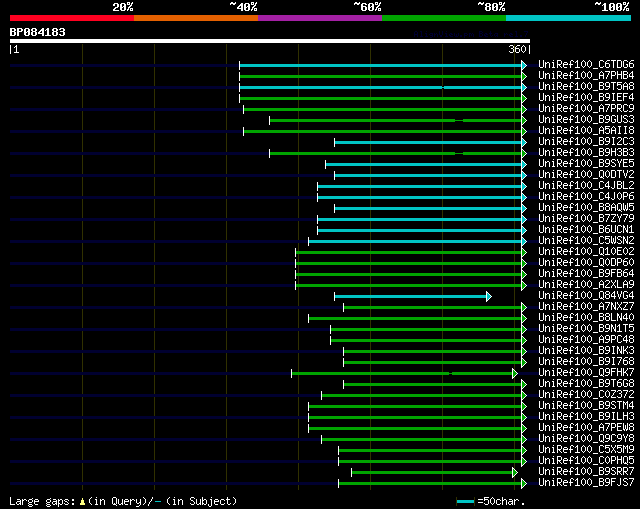The height and width of the screenshot is (509, 640).
Task: Select the UniRef100_B8AQW5 hit label
Action: (x=586, y=208)
